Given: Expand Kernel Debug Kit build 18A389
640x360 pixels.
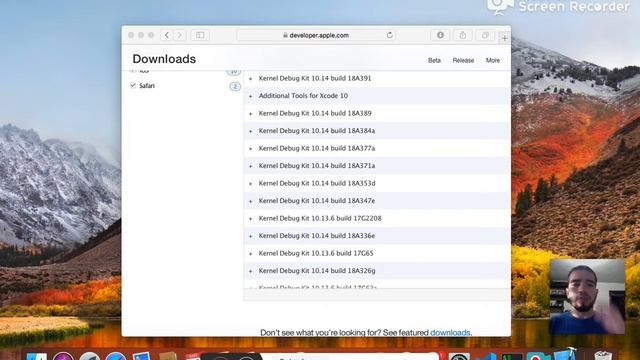Looking at the screenshot, I should click(251, 113).
